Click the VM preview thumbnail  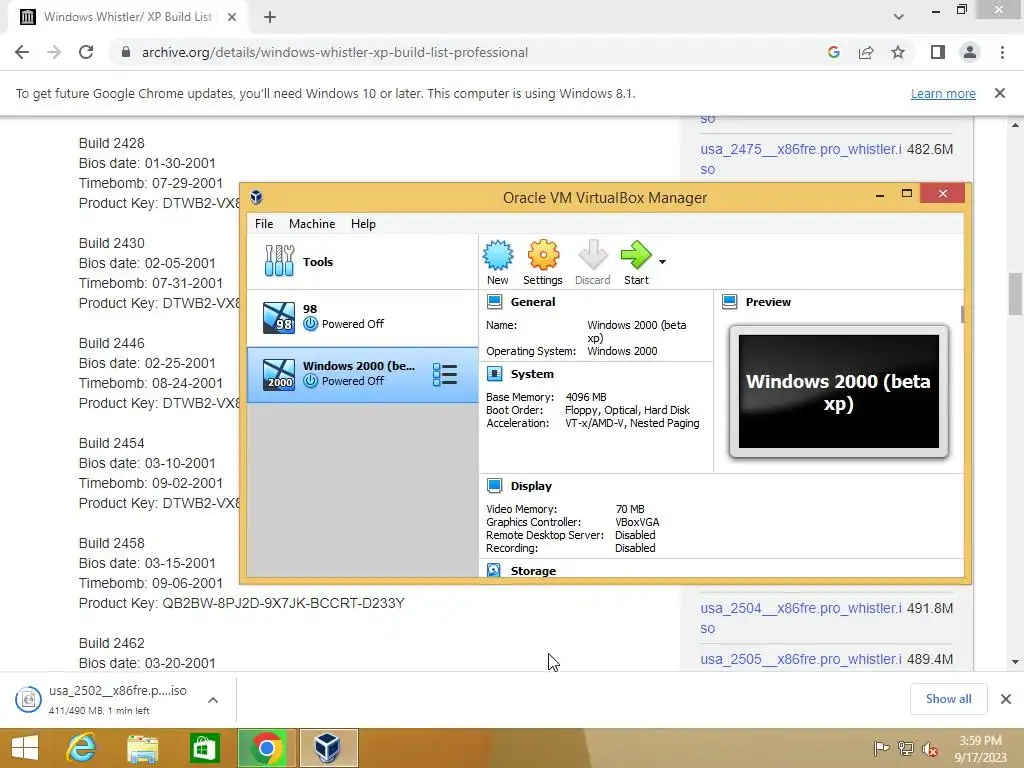[x=839, y=392]
